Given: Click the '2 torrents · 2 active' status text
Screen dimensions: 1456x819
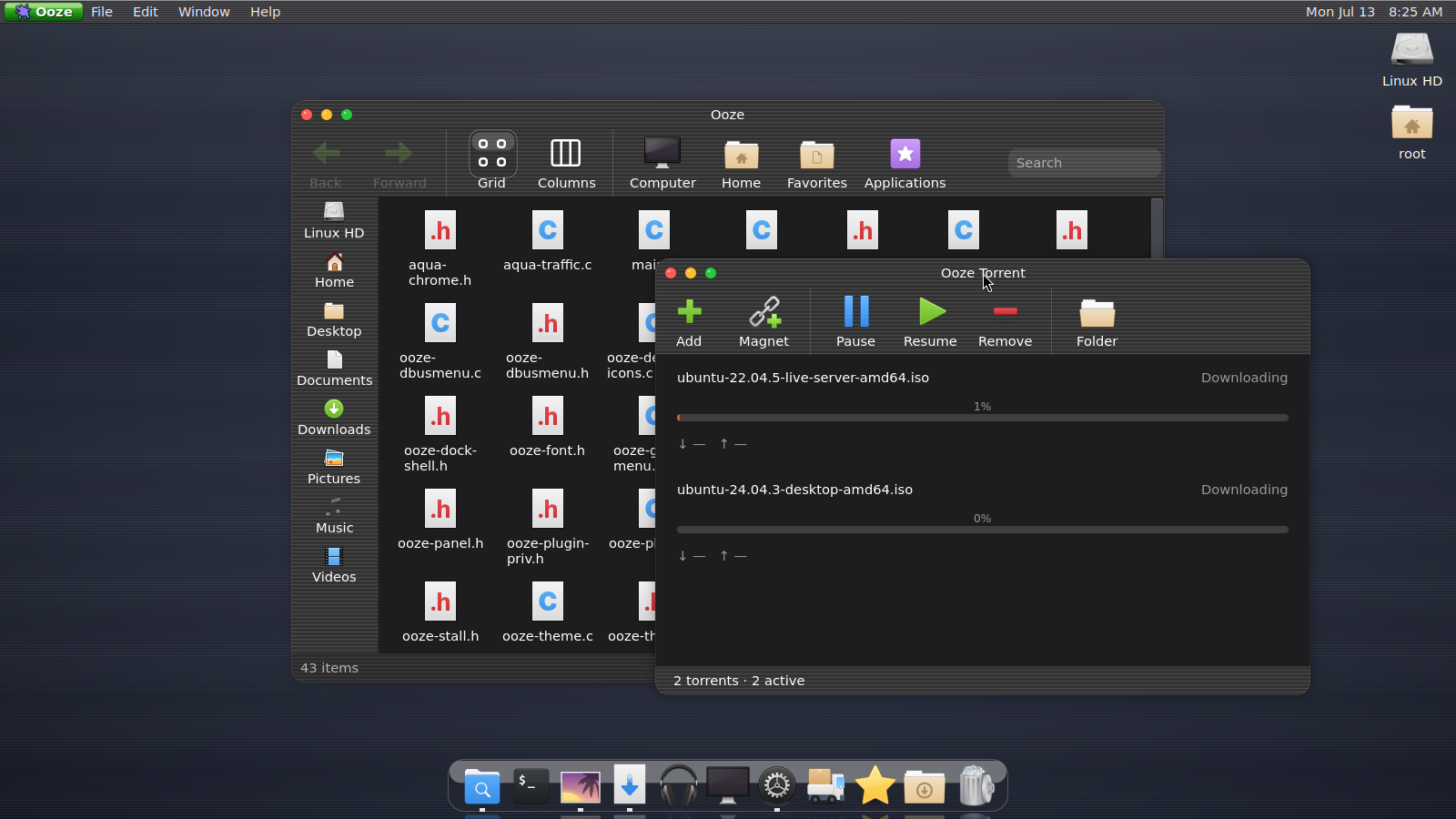Looking at the screenshot, I should (739, 681).
